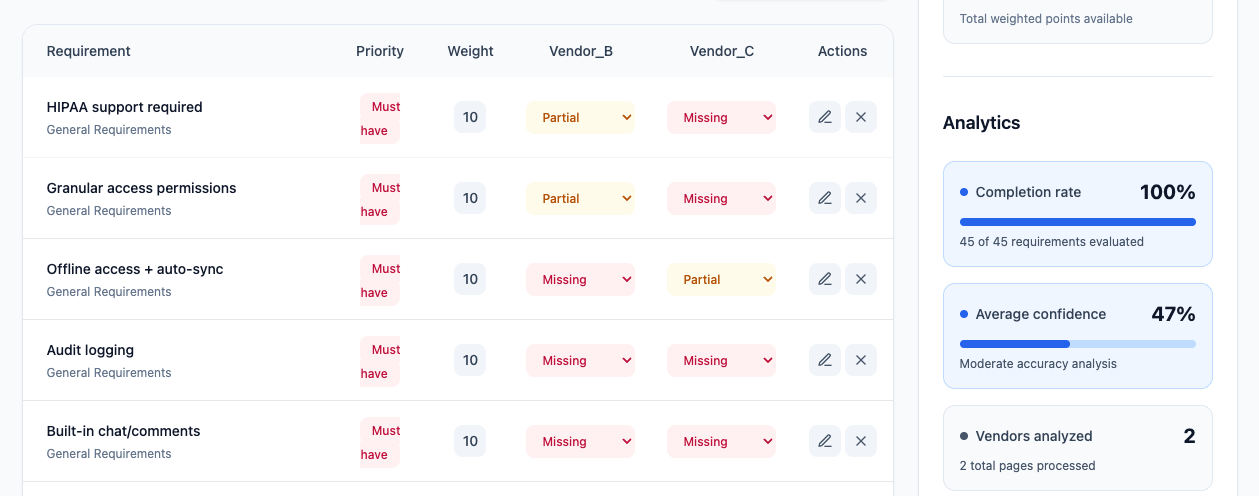This screenshot has height=496, width=1259.
Task: Select the Average confidence analytics card
Action: click(1078, 336)
